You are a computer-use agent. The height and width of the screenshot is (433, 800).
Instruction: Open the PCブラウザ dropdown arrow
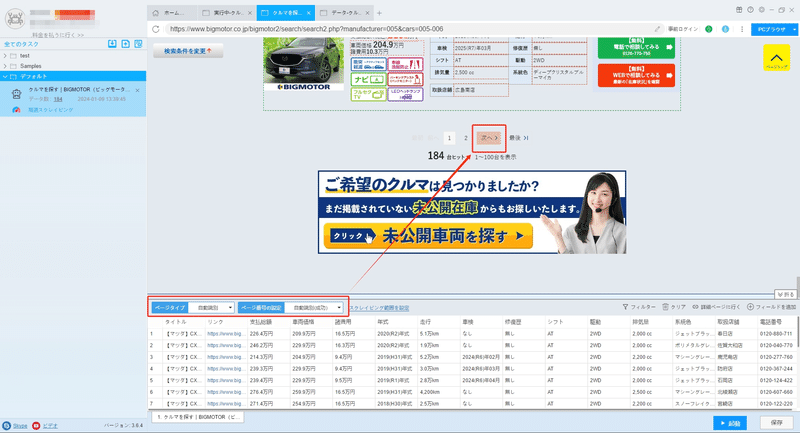pos(794,30)
